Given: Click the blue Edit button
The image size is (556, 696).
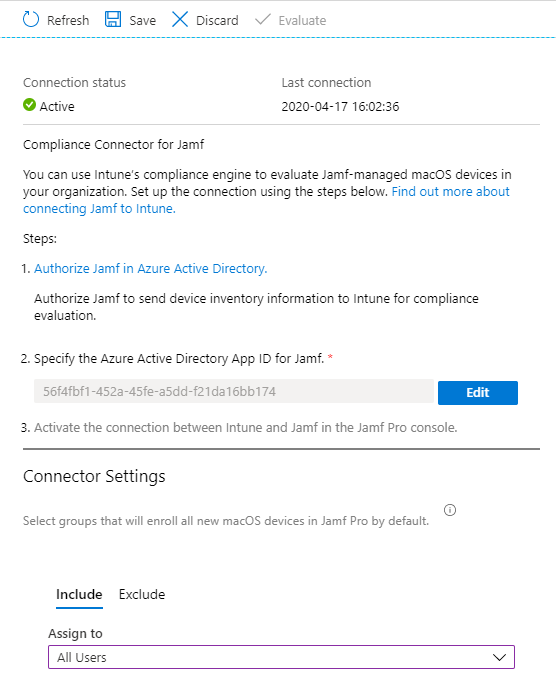Looking at the screenshot, I should (x=477, y=393).
